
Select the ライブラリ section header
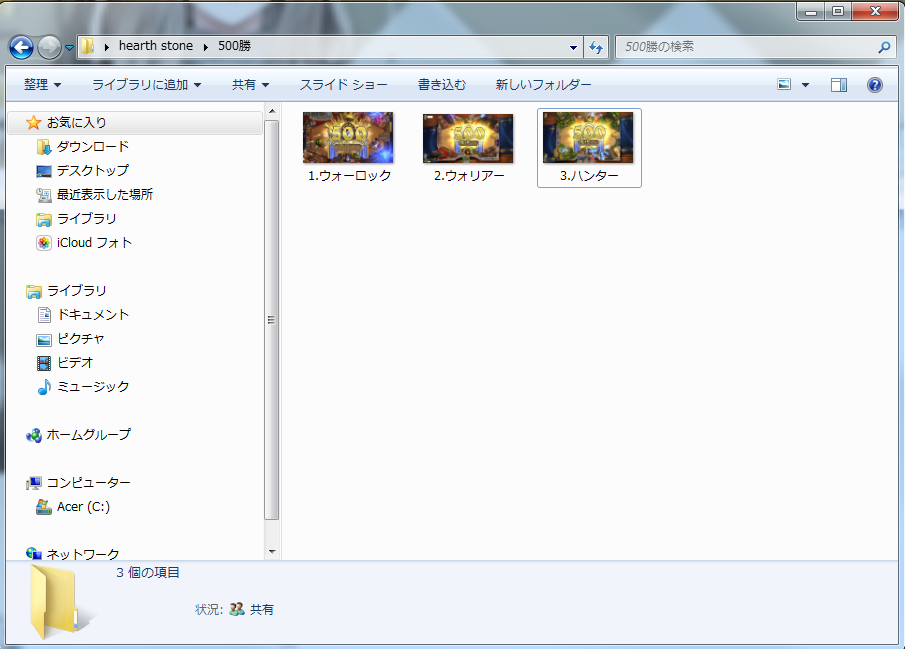[76, 290]
